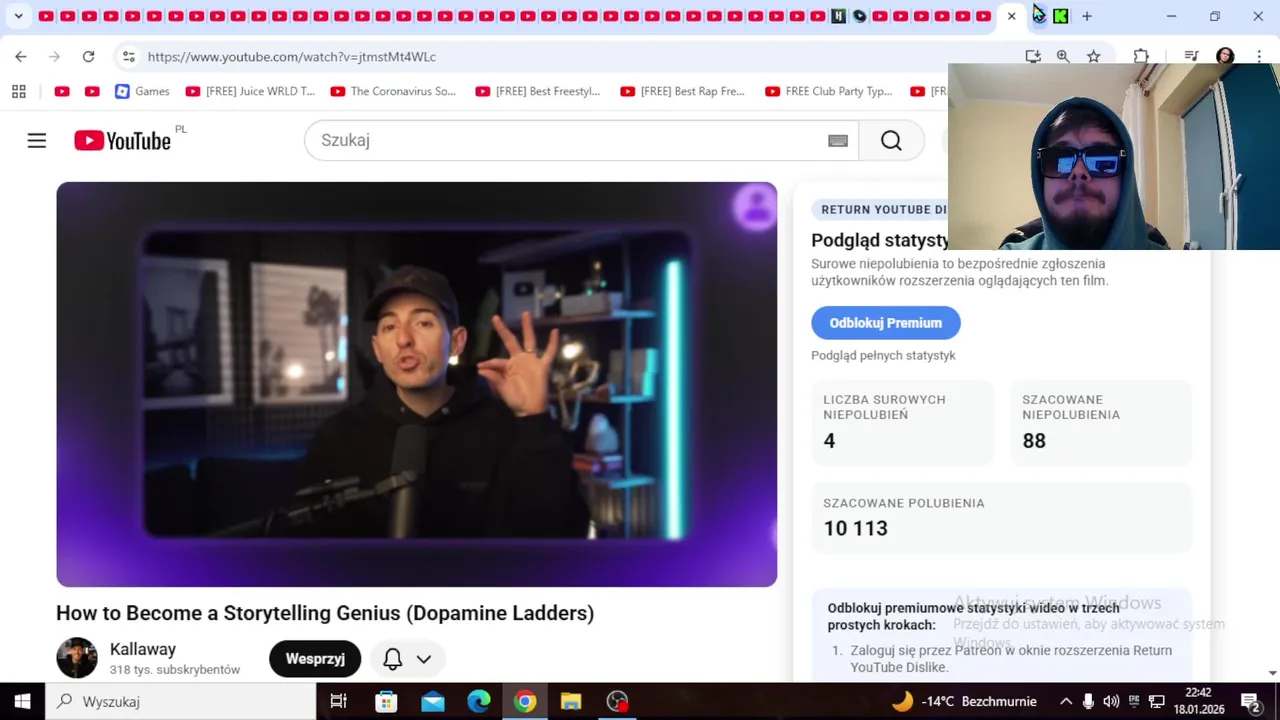This screenshot has height=720, width=1280.
Task: Click the Kallaway channel name
Action: coord(143,649)
